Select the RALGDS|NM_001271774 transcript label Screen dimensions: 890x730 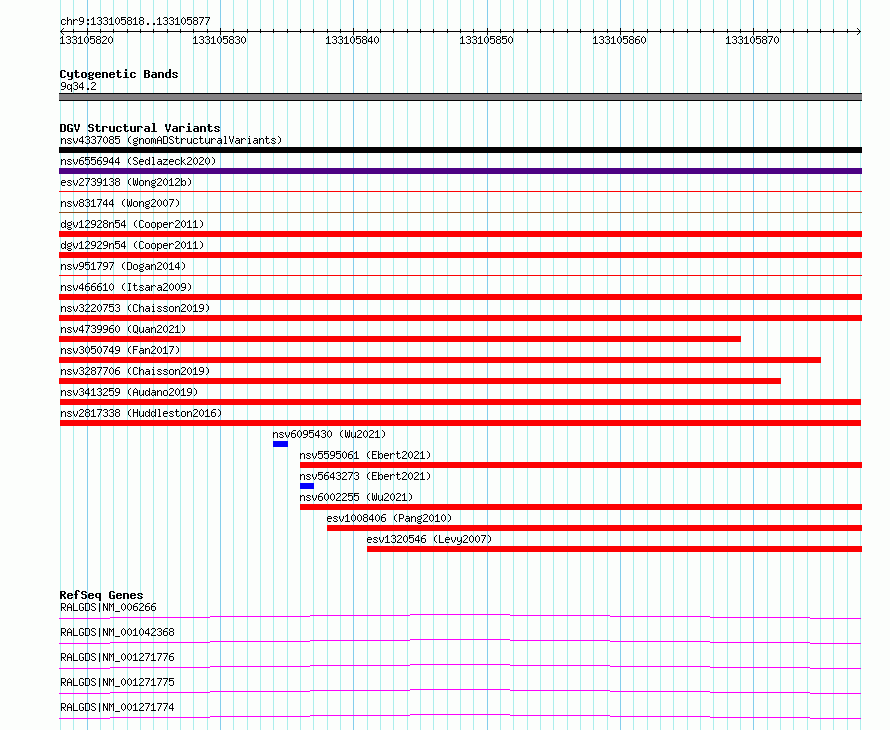(117, 707)
